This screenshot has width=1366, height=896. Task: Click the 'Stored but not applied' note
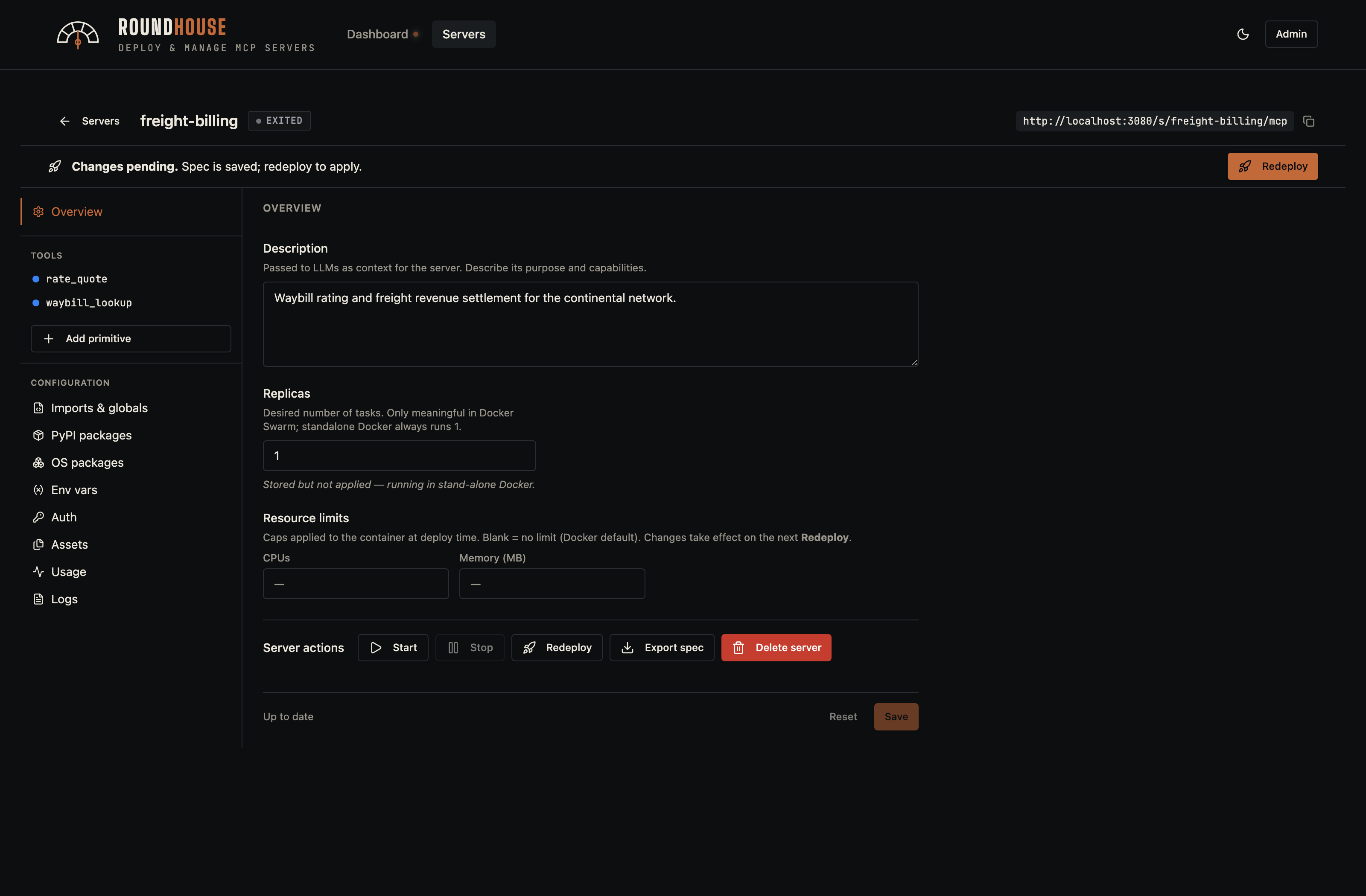pos(399,484)
